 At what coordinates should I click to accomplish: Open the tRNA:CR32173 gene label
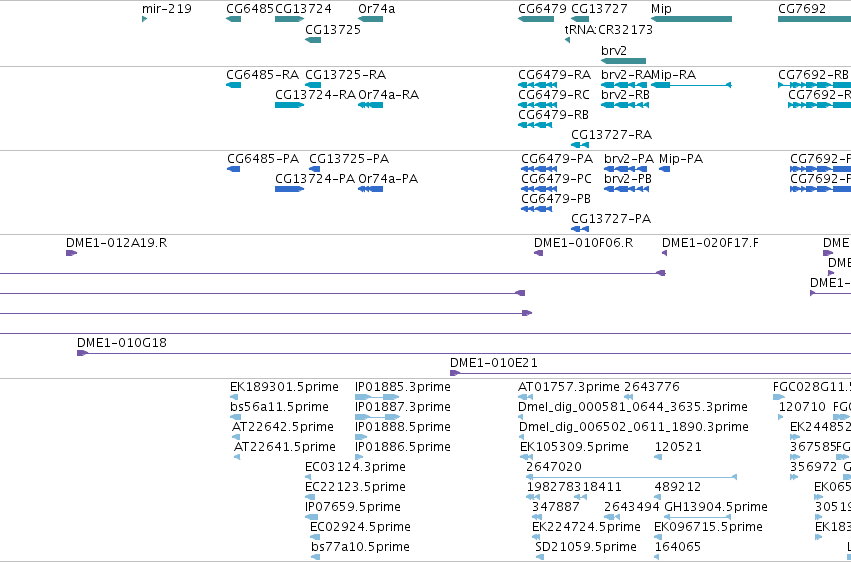(608, 30)
